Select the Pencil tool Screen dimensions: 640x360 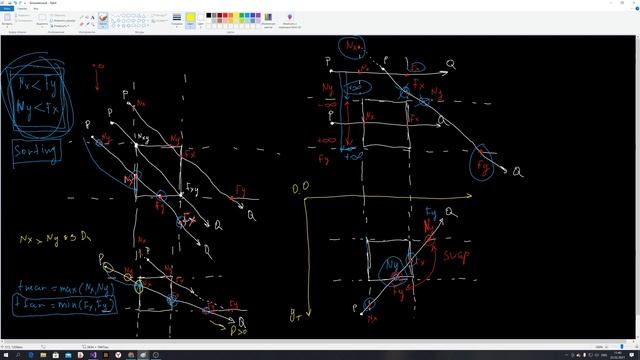(x=81, y=18)
